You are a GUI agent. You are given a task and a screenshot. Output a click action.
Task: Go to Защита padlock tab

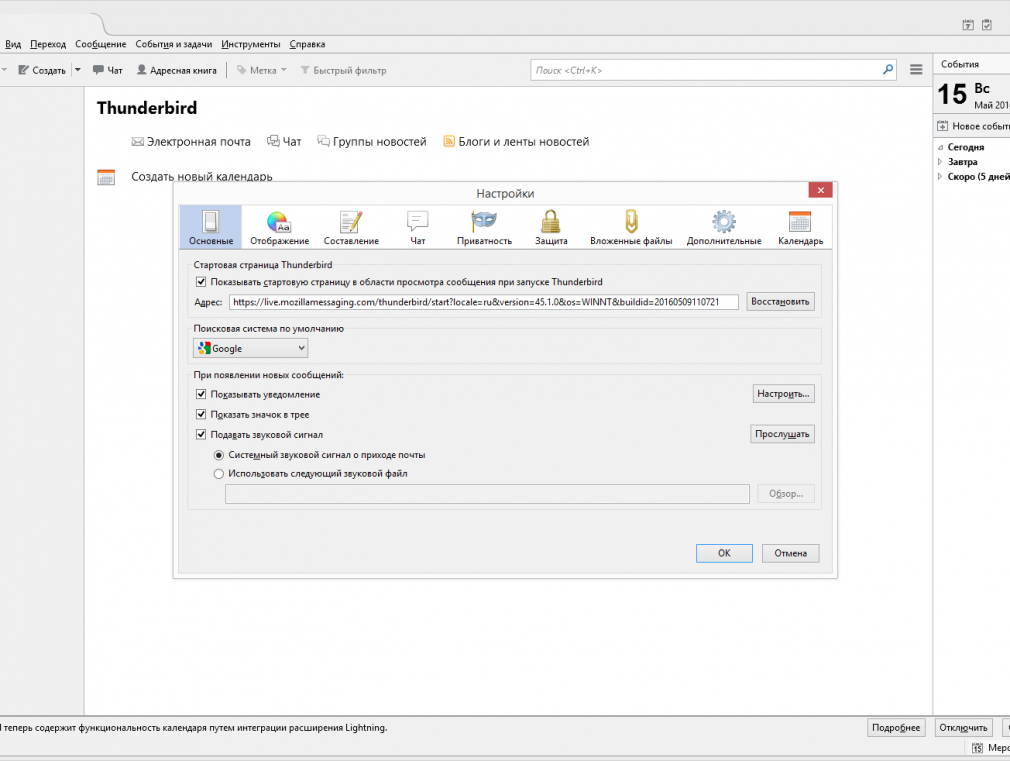coord(551,227)
